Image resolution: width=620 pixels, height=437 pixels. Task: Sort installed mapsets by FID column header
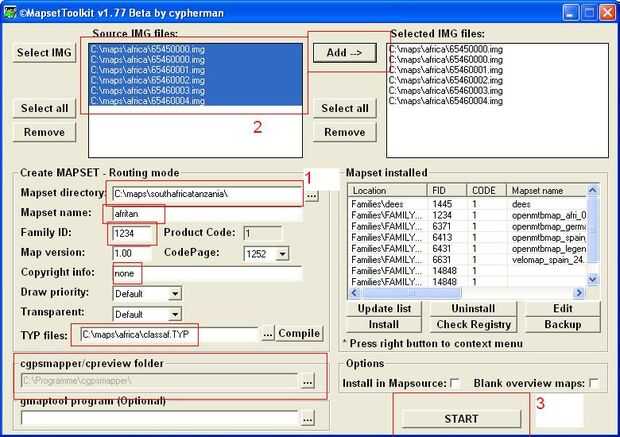click(447, 191)
